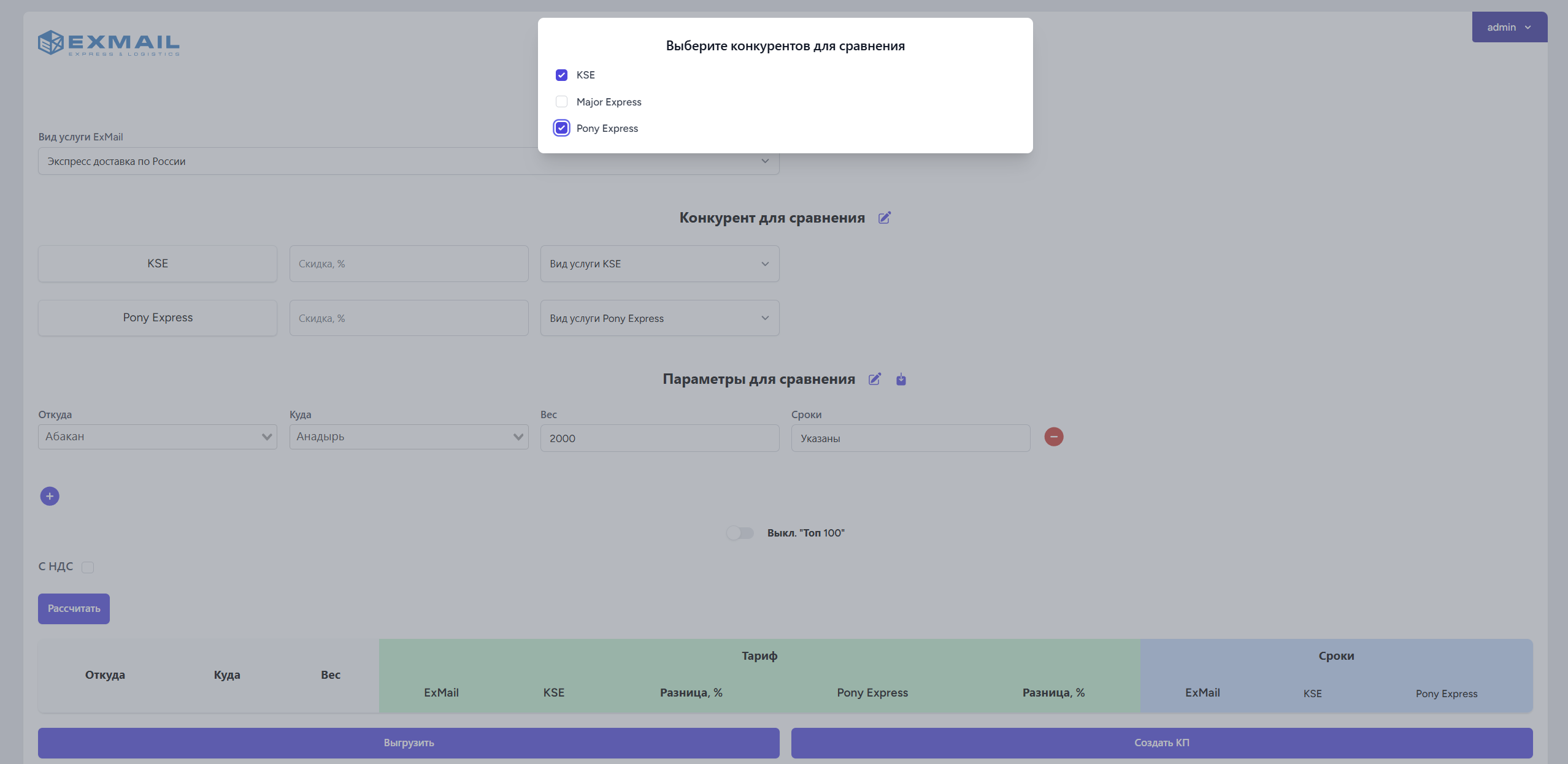Expand the Куда city dropdown

coord(409,437)
